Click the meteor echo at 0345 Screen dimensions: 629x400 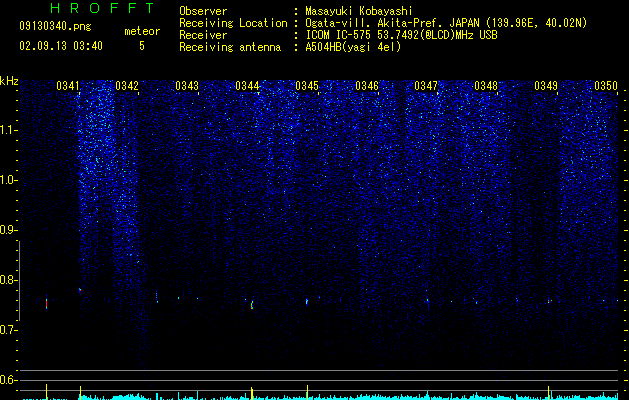click(307, 301)
